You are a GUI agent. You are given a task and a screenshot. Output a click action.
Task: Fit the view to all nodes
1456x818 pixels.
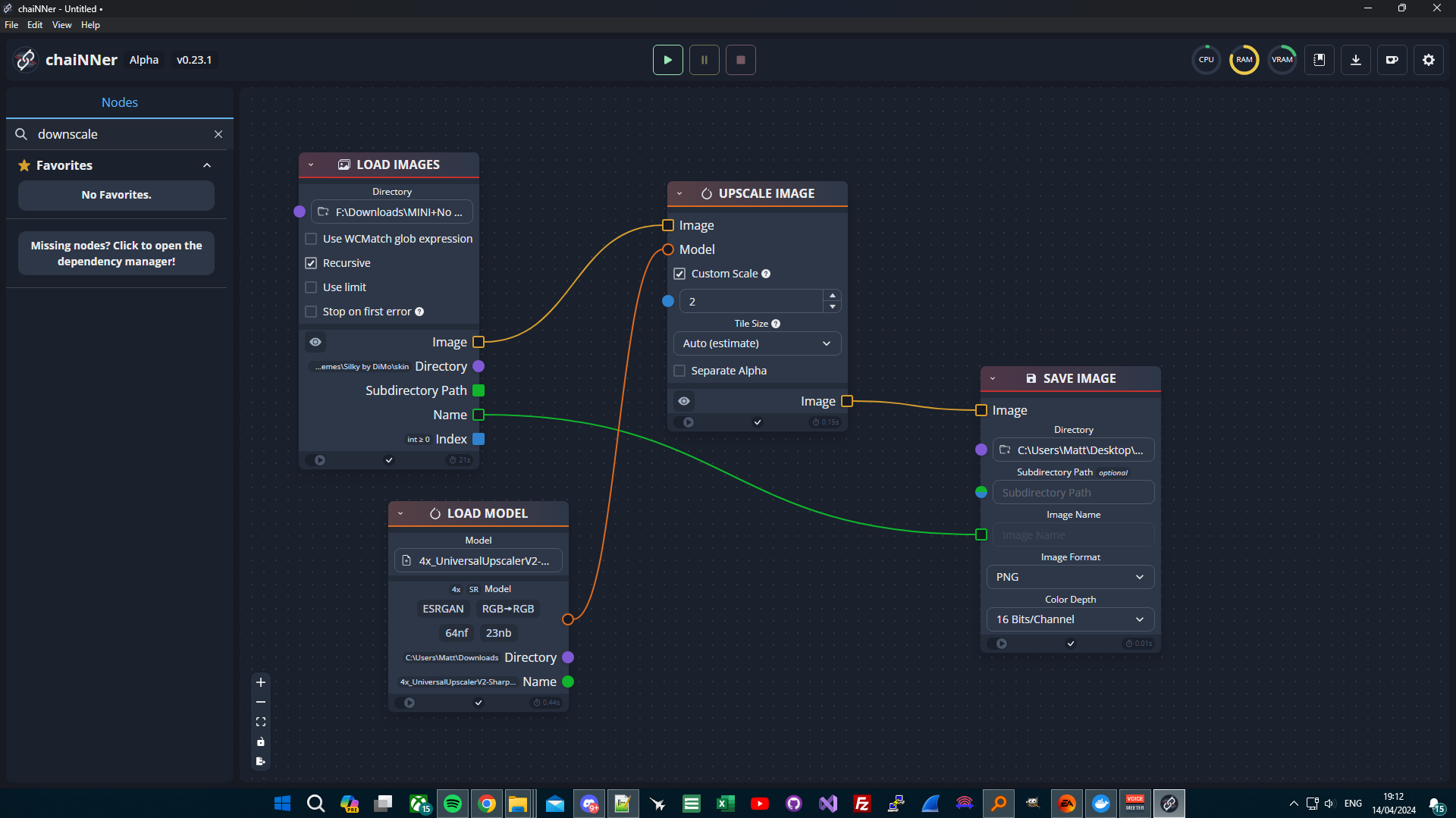[x=261, y=722]
